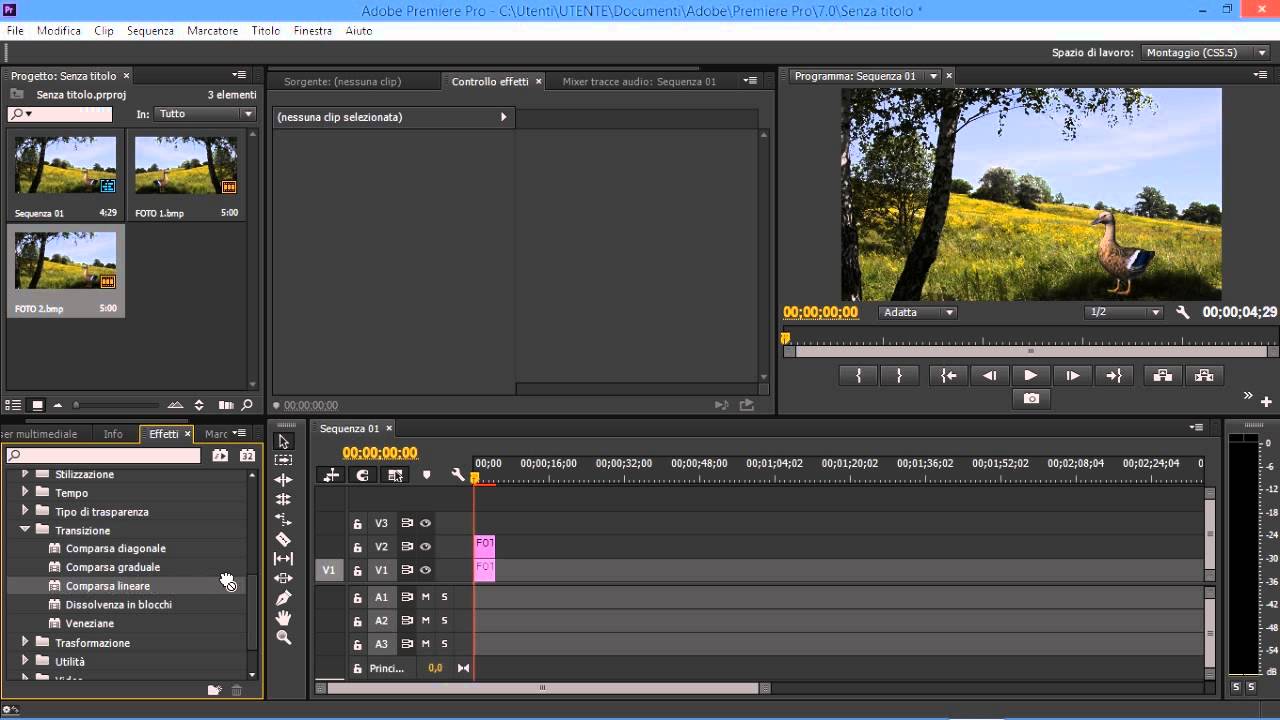1280x720 pixels.
Task: Solo audio track A2
Action: 444,620
